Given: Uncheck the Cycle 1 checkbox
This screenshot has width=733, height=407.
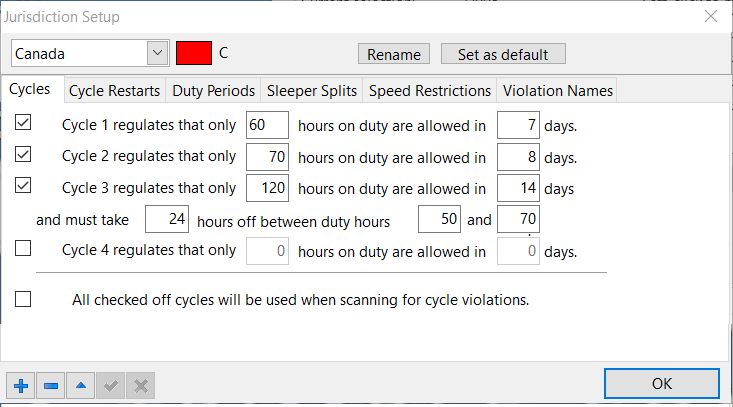Looking at the screenshot, I should tap(23, 123).
